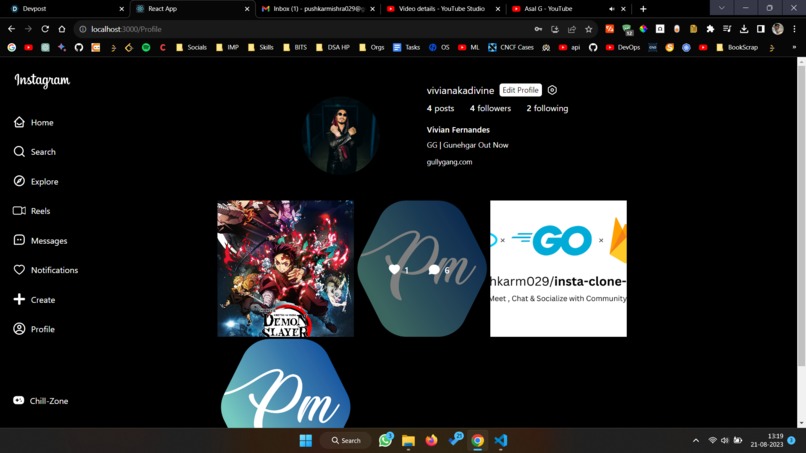Click the Edit Profile button

pos(520,90)
